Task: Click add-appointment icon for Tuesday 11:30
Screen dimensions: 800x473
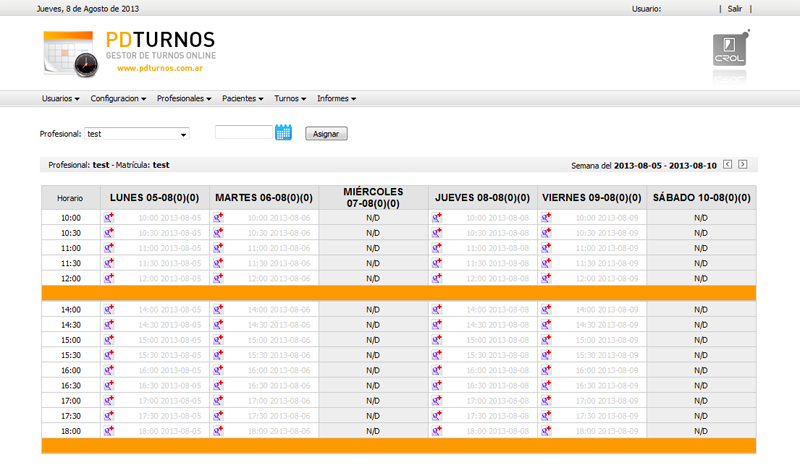Action: (x=218, y=262)
